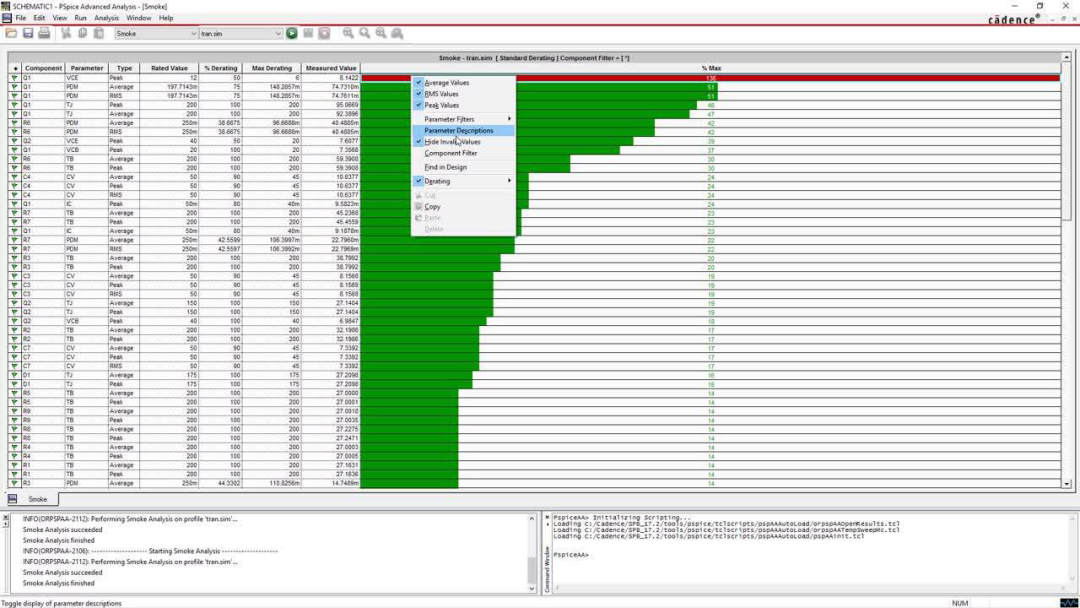The width and height of the screenshot is (1080, 608).
Task: Click the sort dot column header
Action: [x=14, y=68]
